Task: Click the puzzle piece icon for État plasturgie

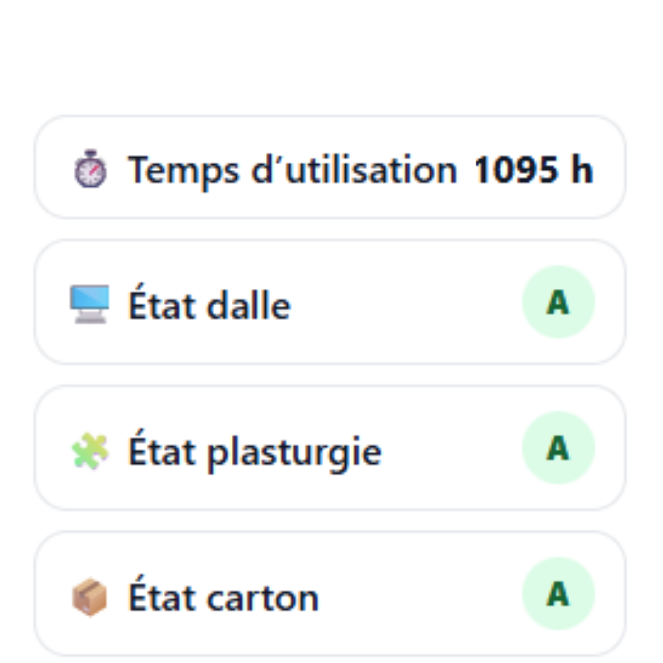Action: [x=89, y=452]
